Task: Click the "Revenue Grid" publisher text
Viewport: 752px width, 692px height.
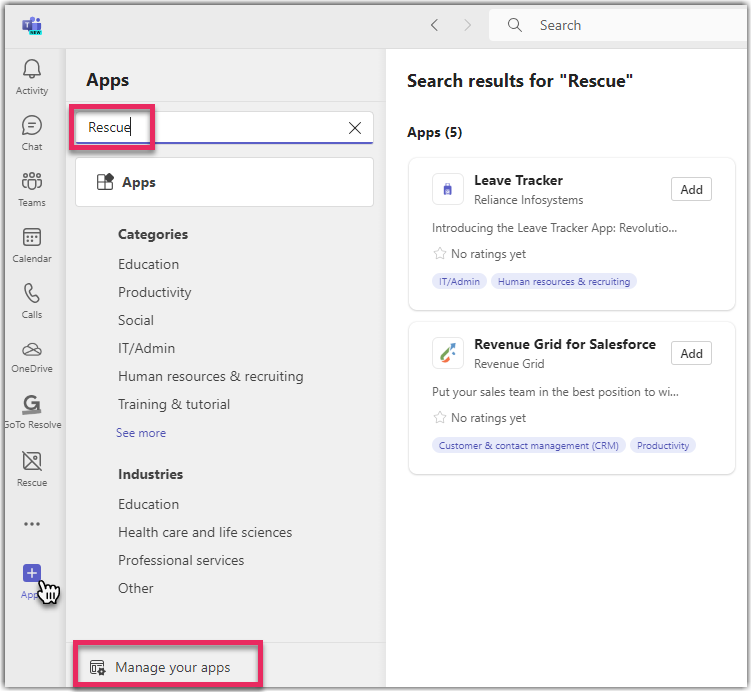Action: (509, 364)
